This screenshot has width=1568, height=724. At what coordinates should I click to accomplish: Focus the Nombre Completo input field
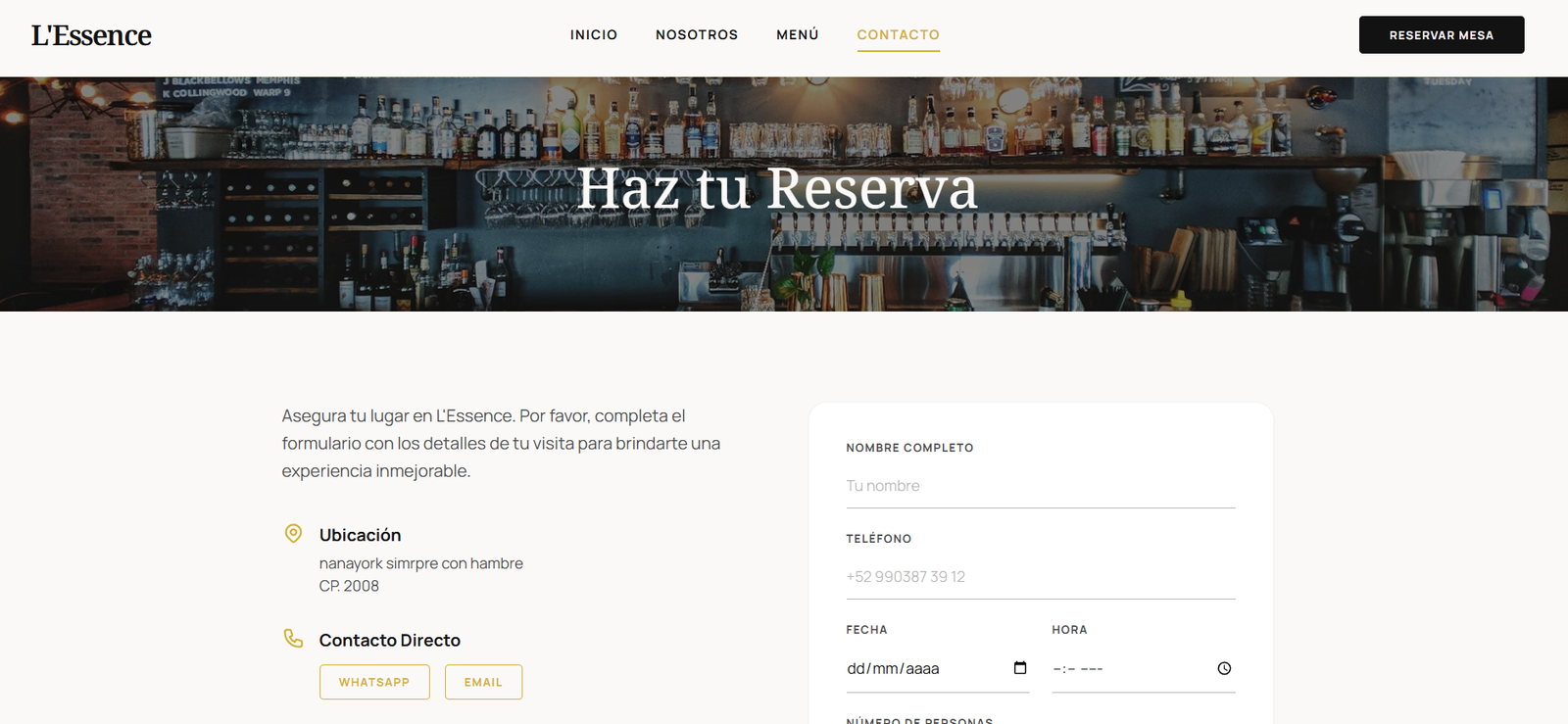tap(1041, 486)
